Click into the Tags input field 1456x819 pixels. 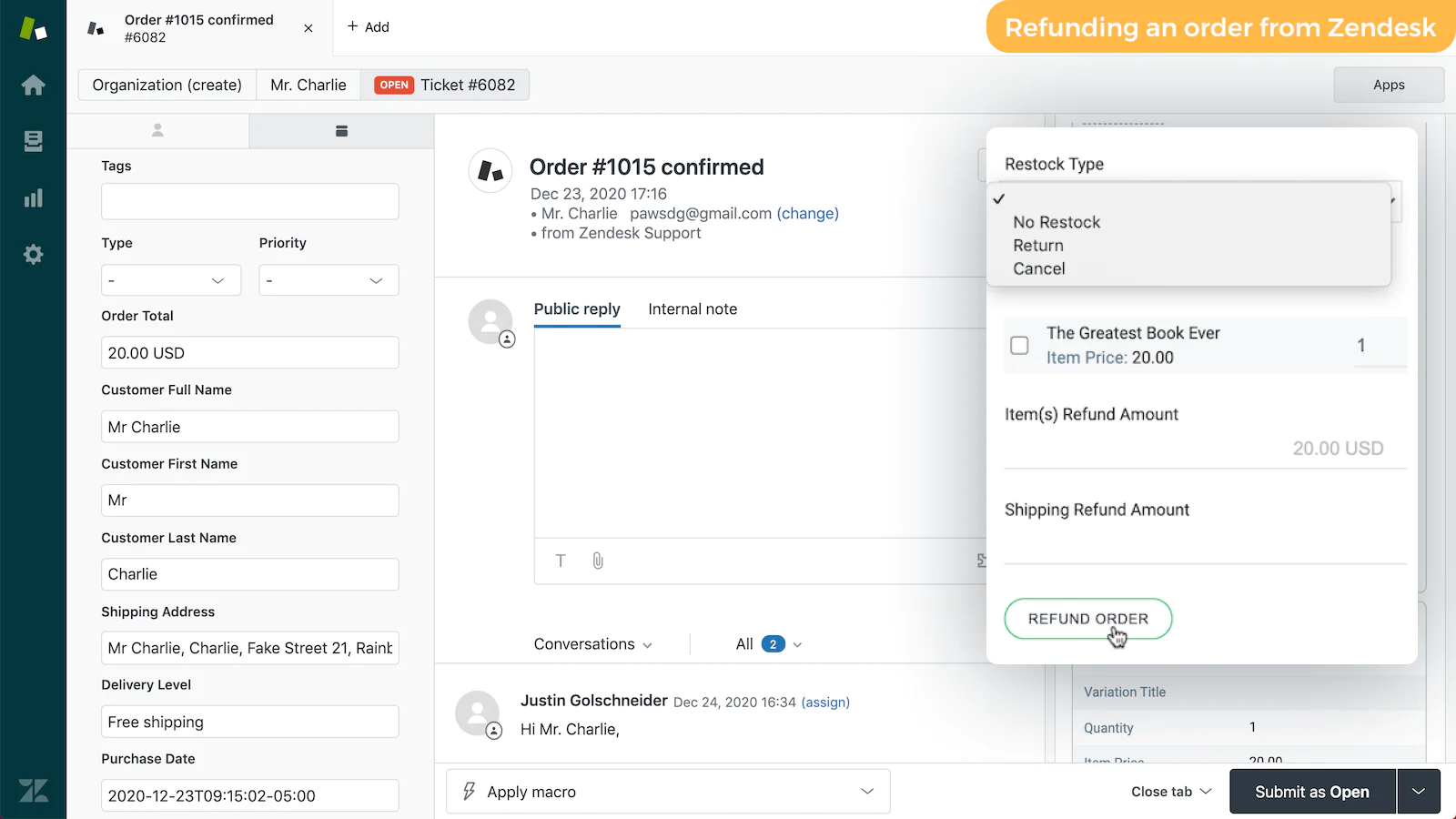pos(250,201)
